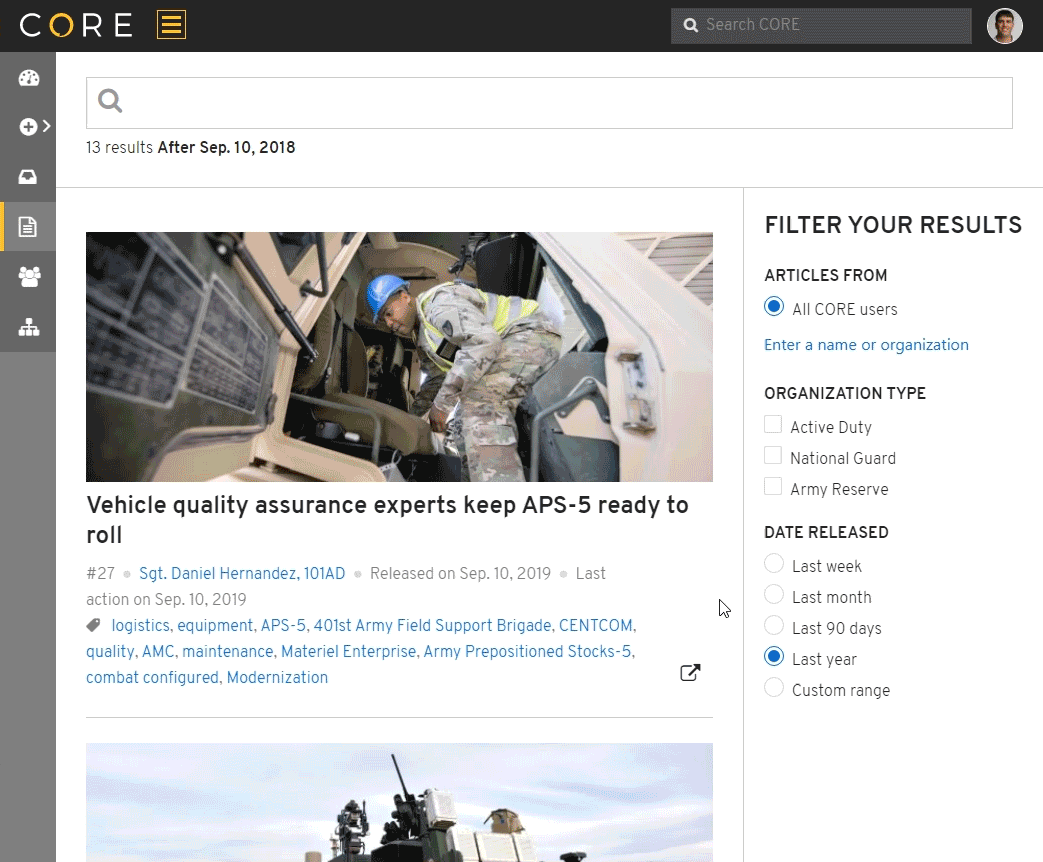The image size is (1043, 862).
Task: Open the CORE hamburger menu
Action: coord(171,25)
